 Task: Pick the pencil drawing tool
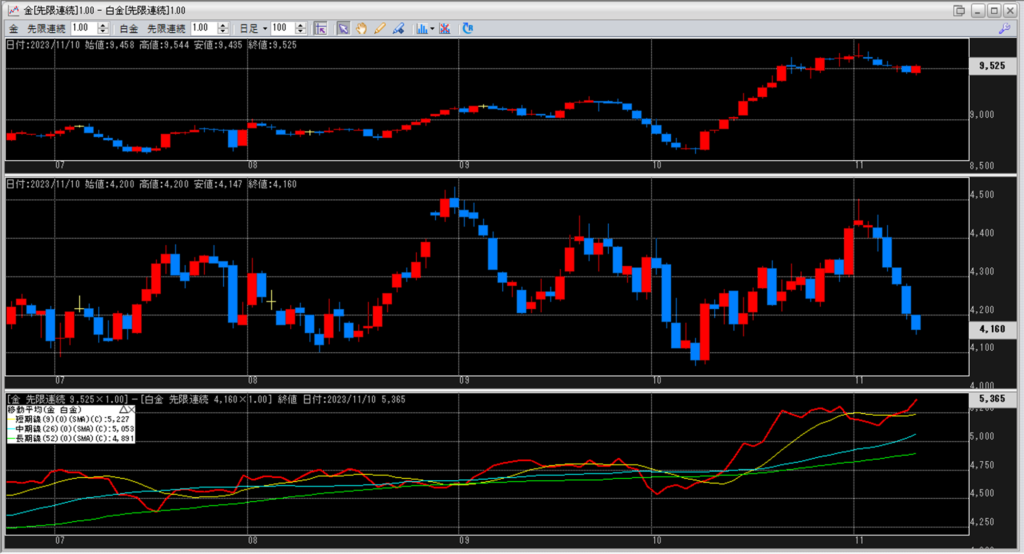coord(380,28)
